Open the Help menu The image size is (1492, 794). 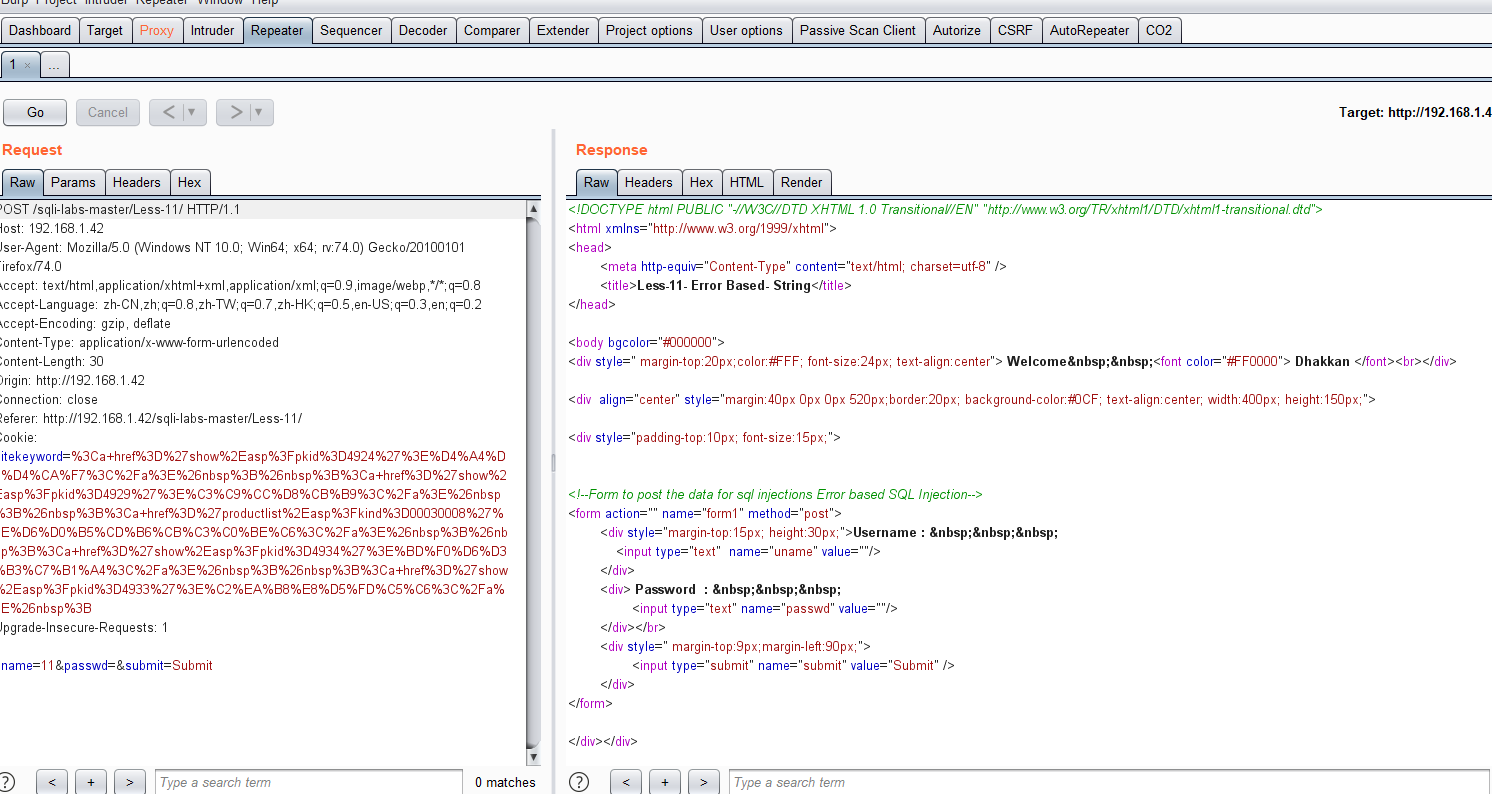pyautogui.click(x=265, y=3)
